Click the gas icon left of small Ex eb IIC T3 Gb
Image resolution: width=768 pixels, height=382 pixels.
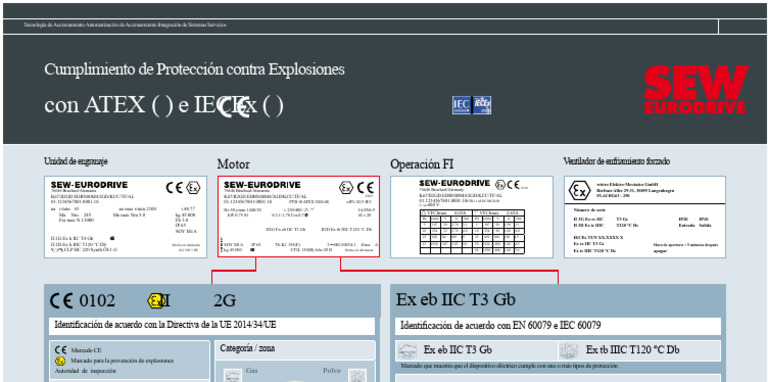pyautogui.click(x=407, y=350)
